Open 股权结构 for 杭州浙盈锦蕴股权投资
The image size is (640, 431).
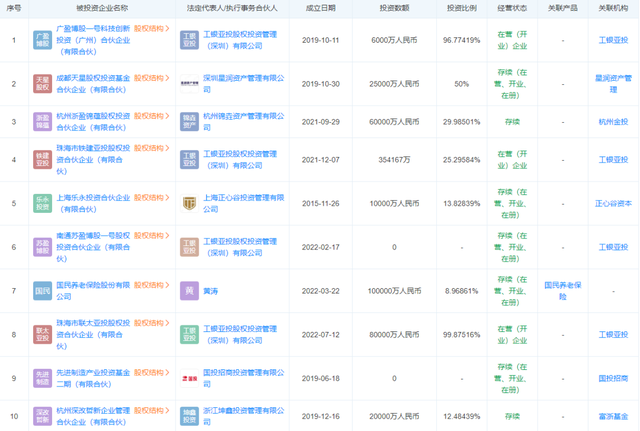[x=151, y=116]
